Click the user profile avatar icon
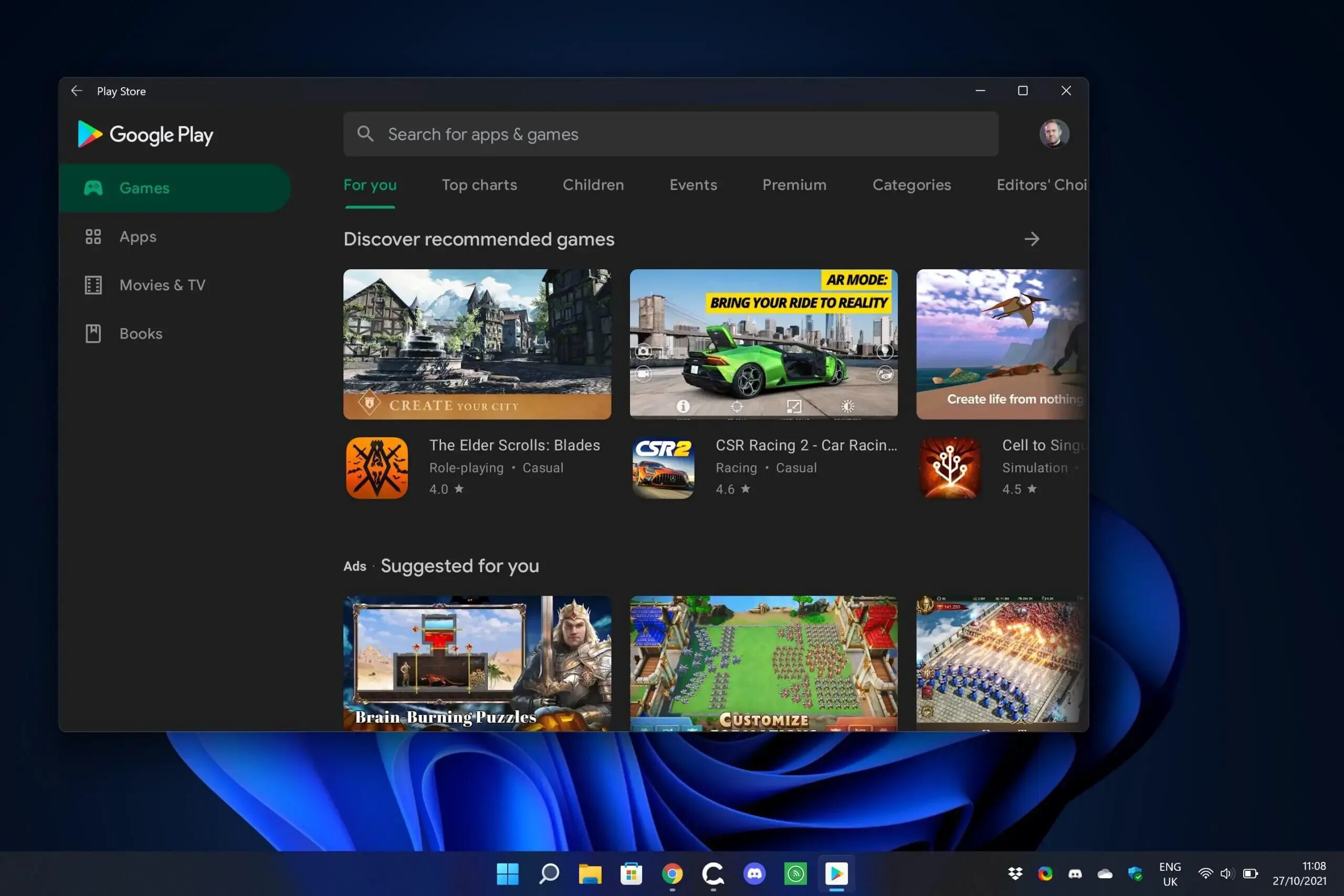This screenshot has height=896, width=1344. pyautogui.click(x=1053, y=133)
